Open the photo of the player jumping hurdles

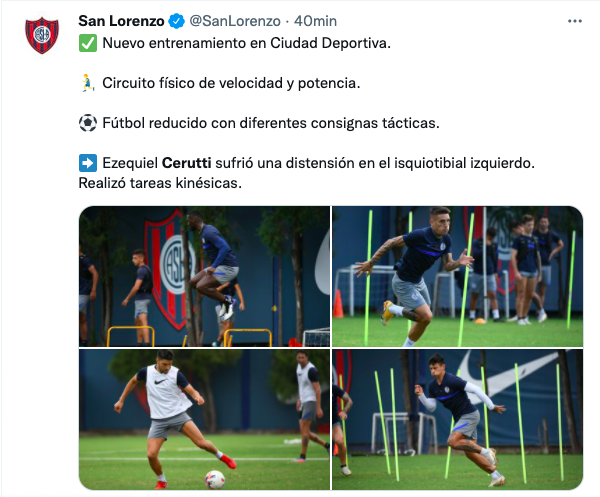[x=204, y=276]
